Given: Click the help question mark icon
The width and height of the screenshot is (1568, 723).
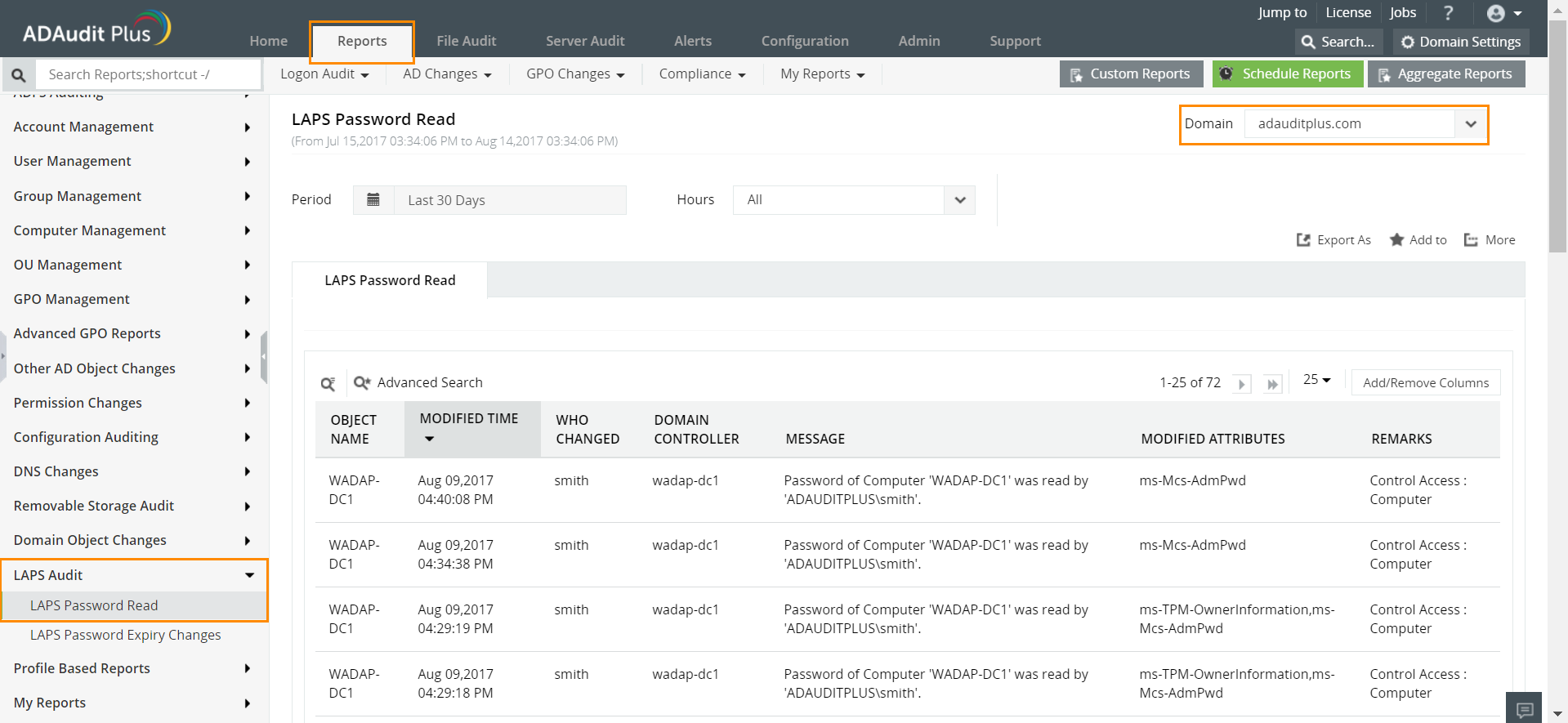Looking at the screenshot, I should (x=1448, y=13).
